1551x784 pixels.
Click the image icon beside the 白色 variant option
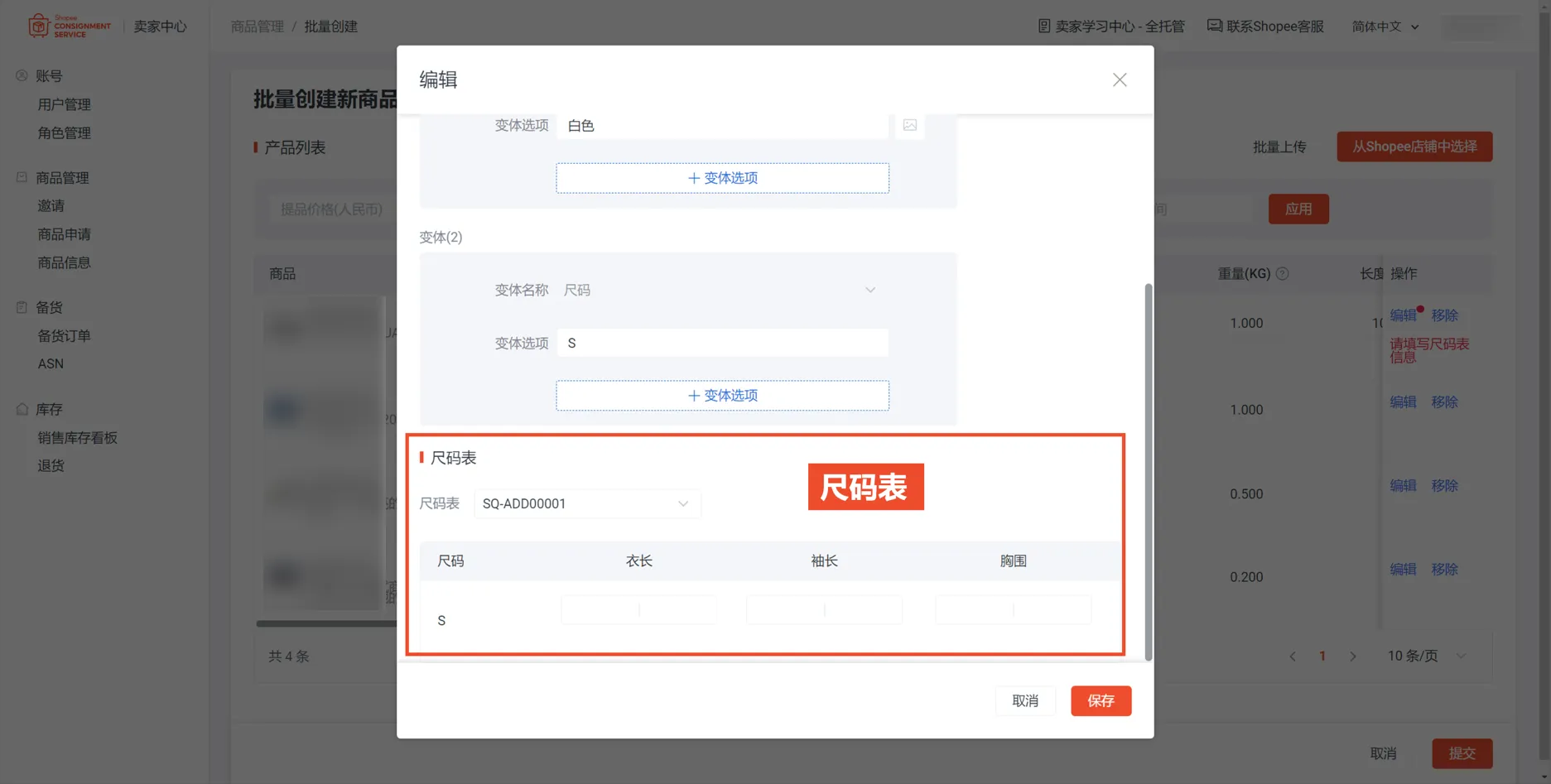tap(909, 125)
